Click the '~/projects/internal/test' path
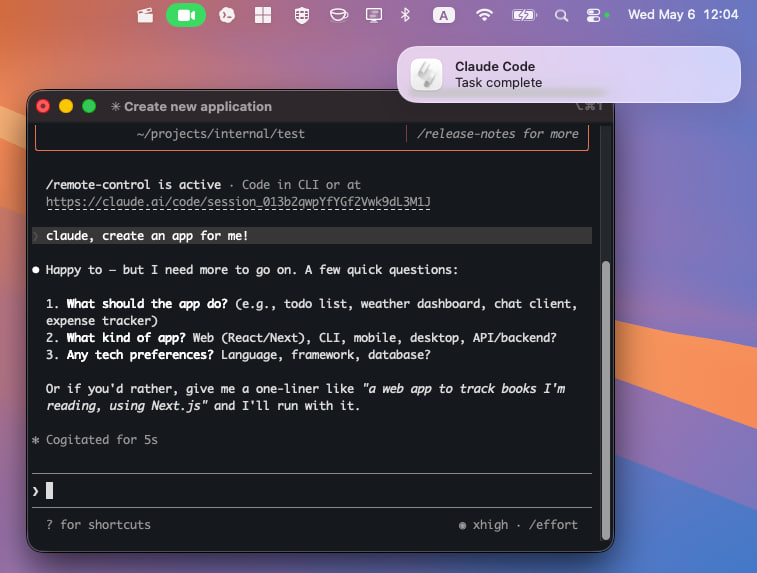 pyautogui.click(x=221, y=134)
